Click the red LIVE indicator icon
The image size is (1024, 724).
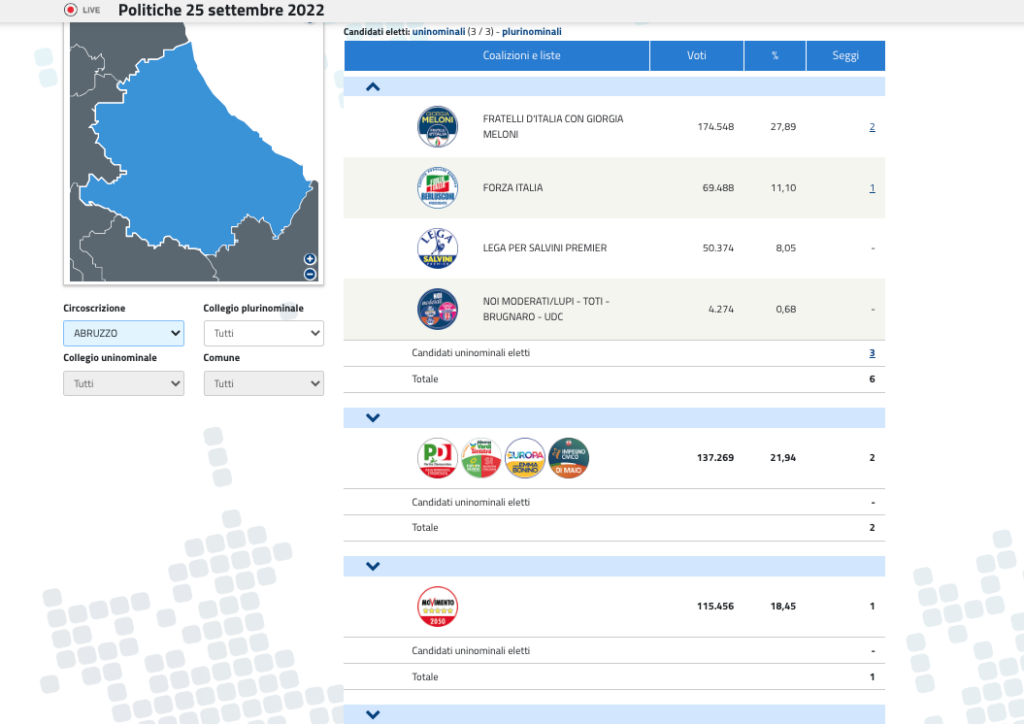71,10
